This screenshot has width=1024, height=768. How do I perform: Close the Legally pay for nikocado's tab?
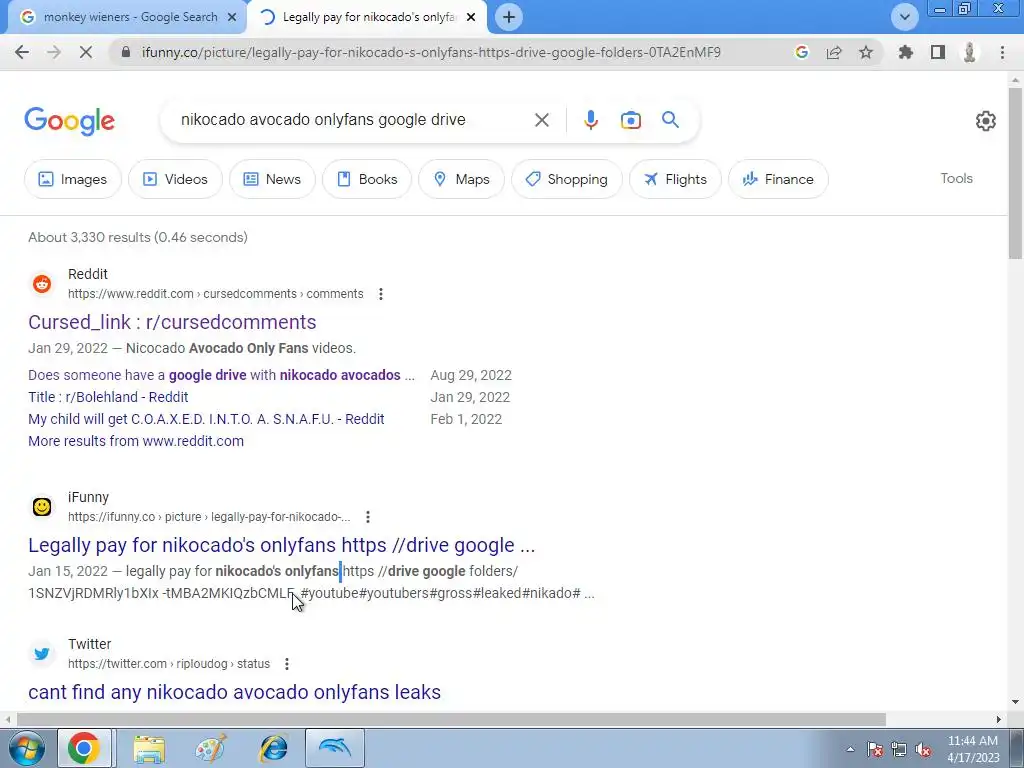tap(471, 17)
